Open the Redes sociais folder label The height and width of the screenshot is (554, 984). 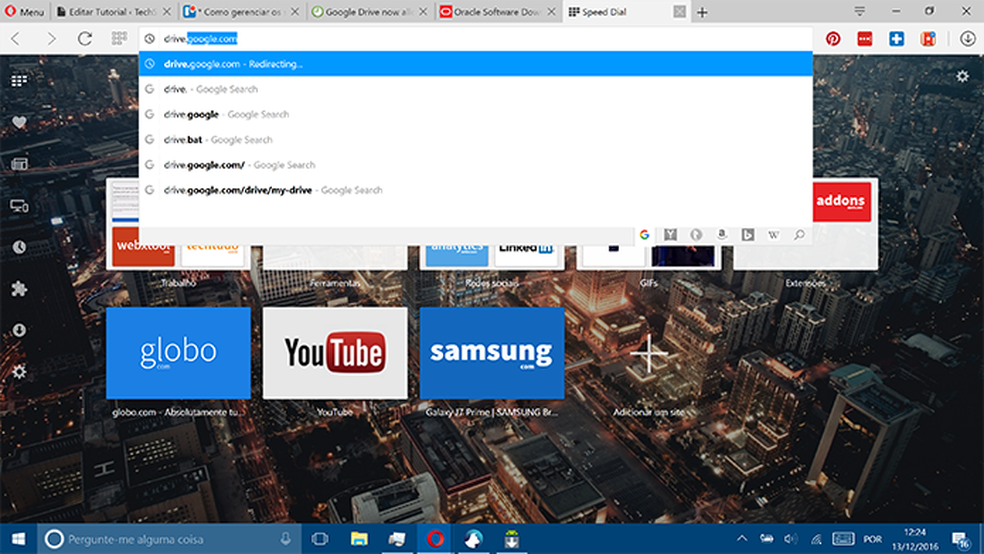(x=492, y=284)
